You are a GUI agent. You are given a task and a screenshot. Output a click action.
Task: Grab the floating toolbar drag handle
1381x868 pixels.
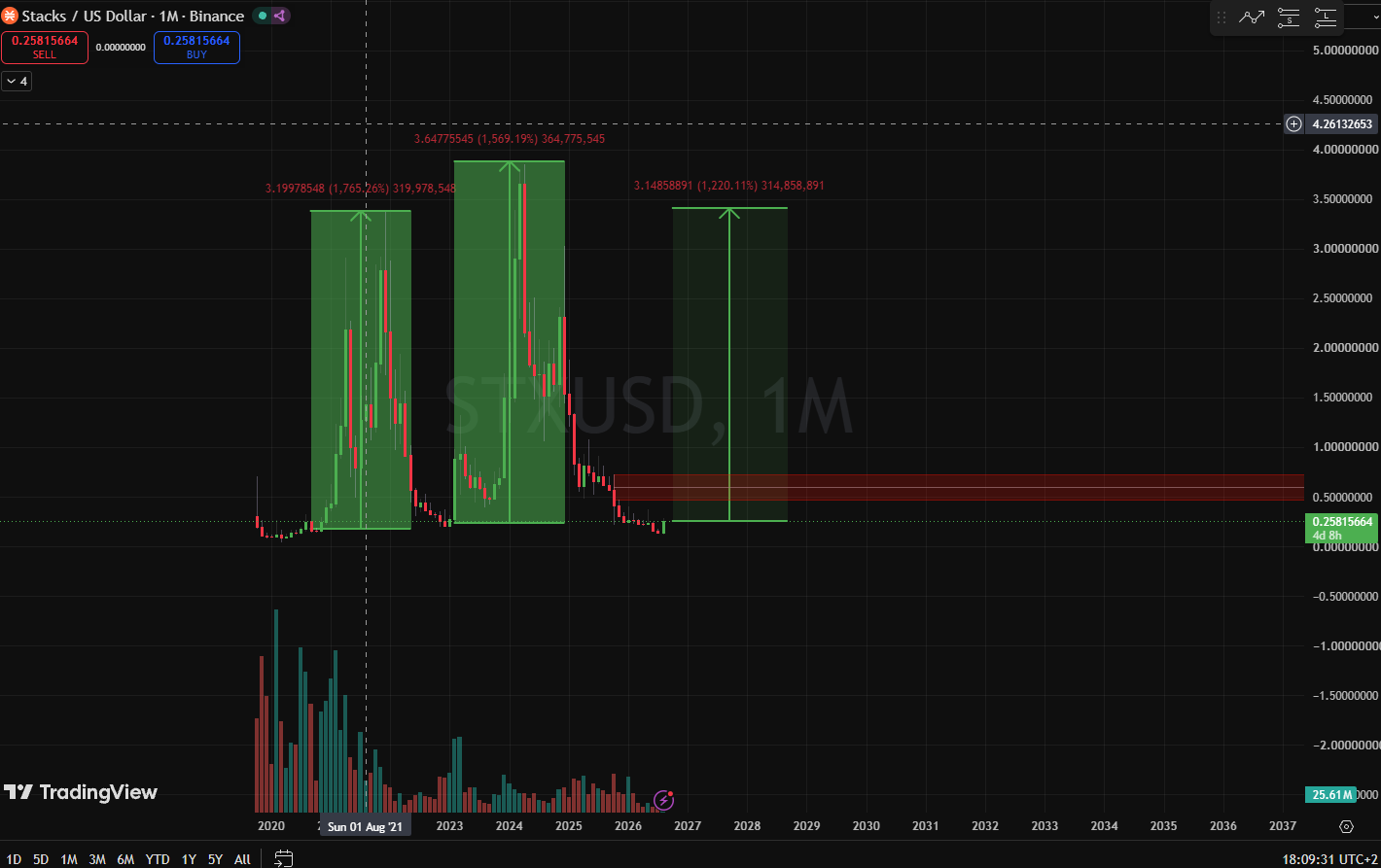pos(1222,17)
